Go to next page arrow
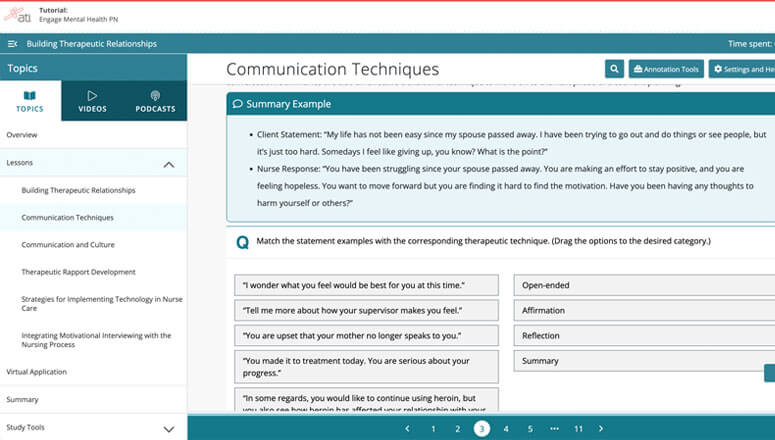The image size is (775, 440). tap(601, 429)
